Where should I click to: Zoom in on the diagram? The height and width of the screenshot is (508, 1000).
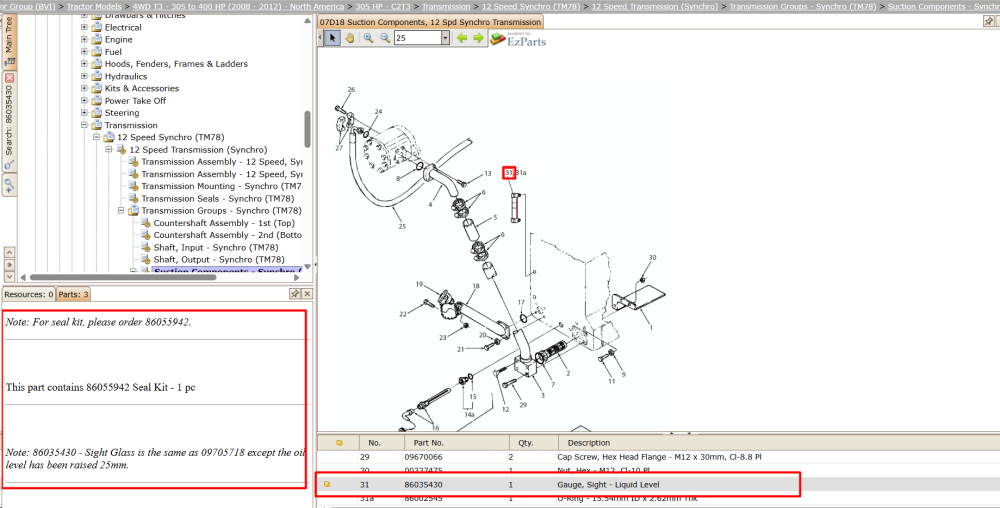tap(369, 38)
